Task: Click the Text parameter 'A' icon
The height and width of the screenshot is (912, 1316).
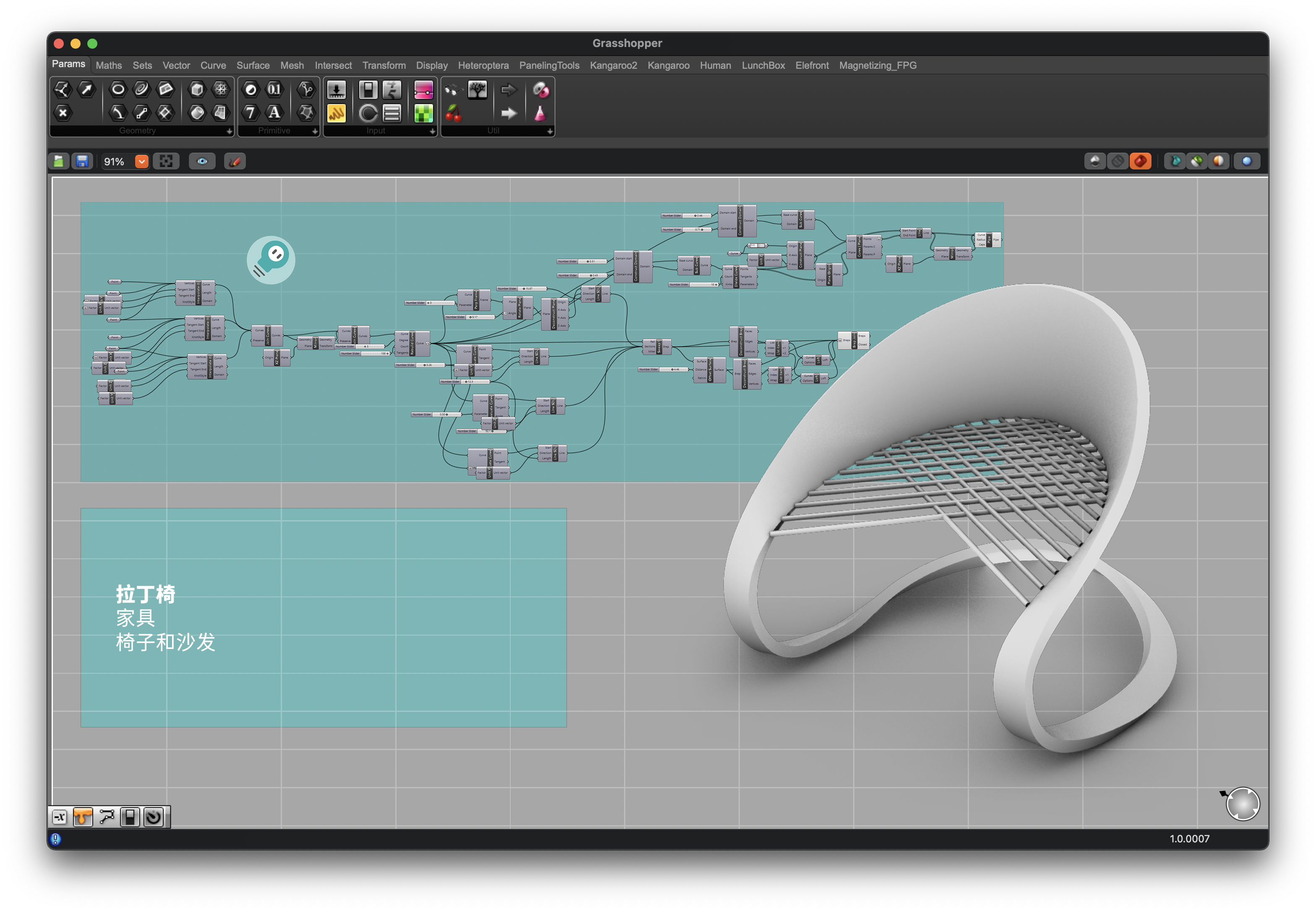Action: [274, 112]
